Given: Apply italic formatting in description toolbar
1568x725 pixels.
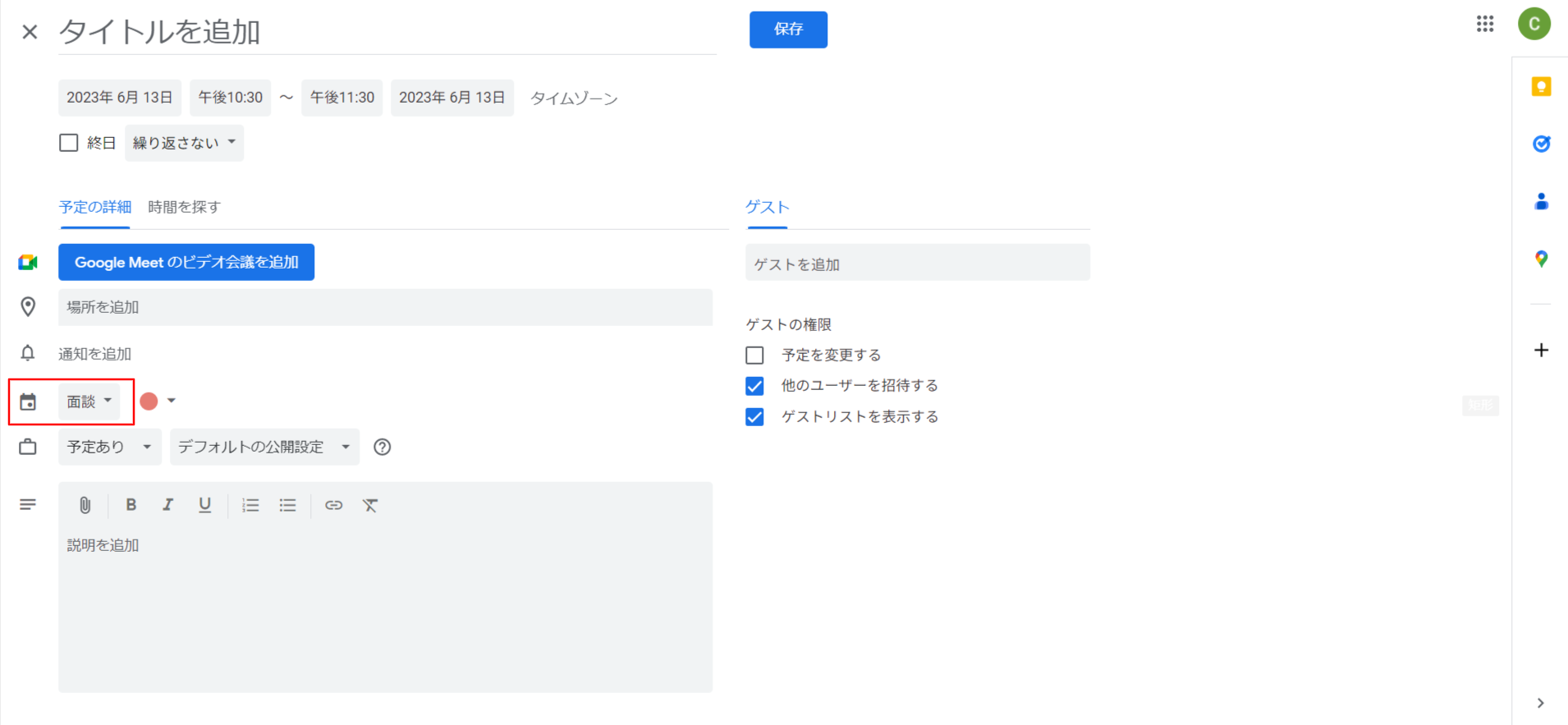Looking at the screenshot, I should point(167,505).
